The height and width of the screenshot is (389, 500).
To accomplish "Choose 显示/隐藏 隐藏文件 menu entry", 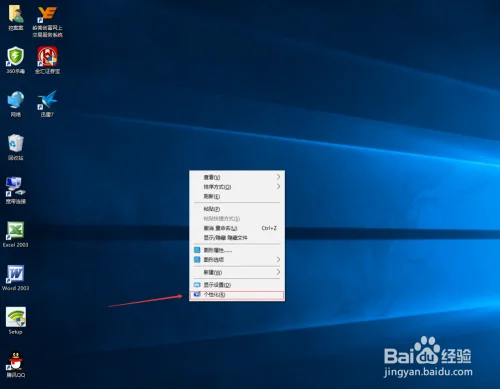I will tap(237, 238).
